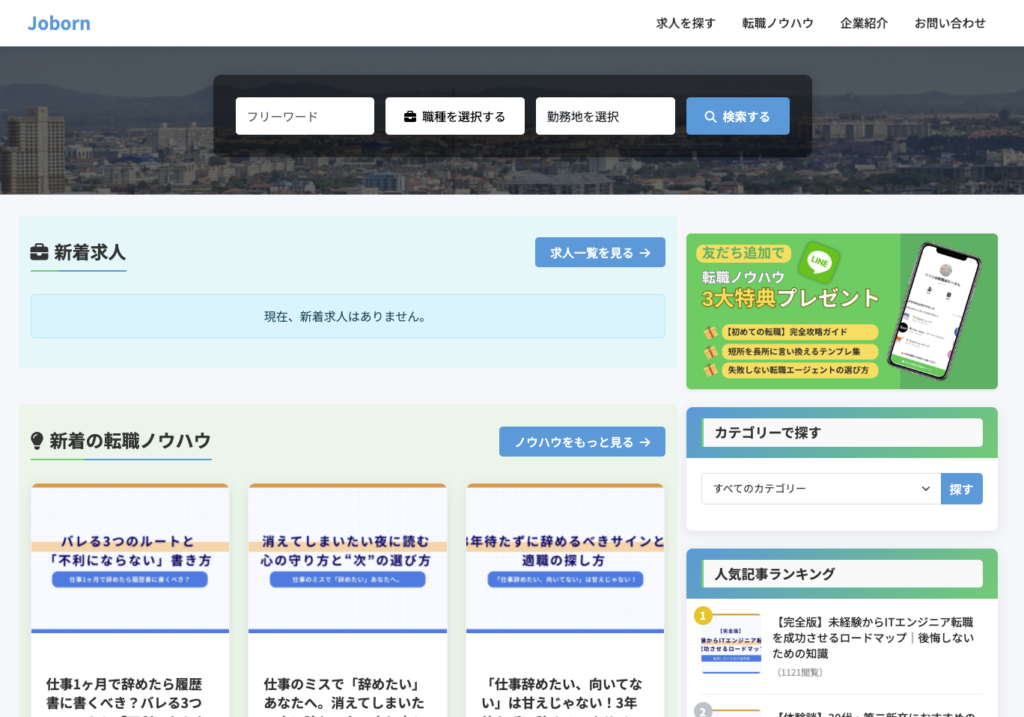Open the お問い合わせ contact page
Image resolution: width=1024 pixels, height=717 pixels.
pos(950,23)
